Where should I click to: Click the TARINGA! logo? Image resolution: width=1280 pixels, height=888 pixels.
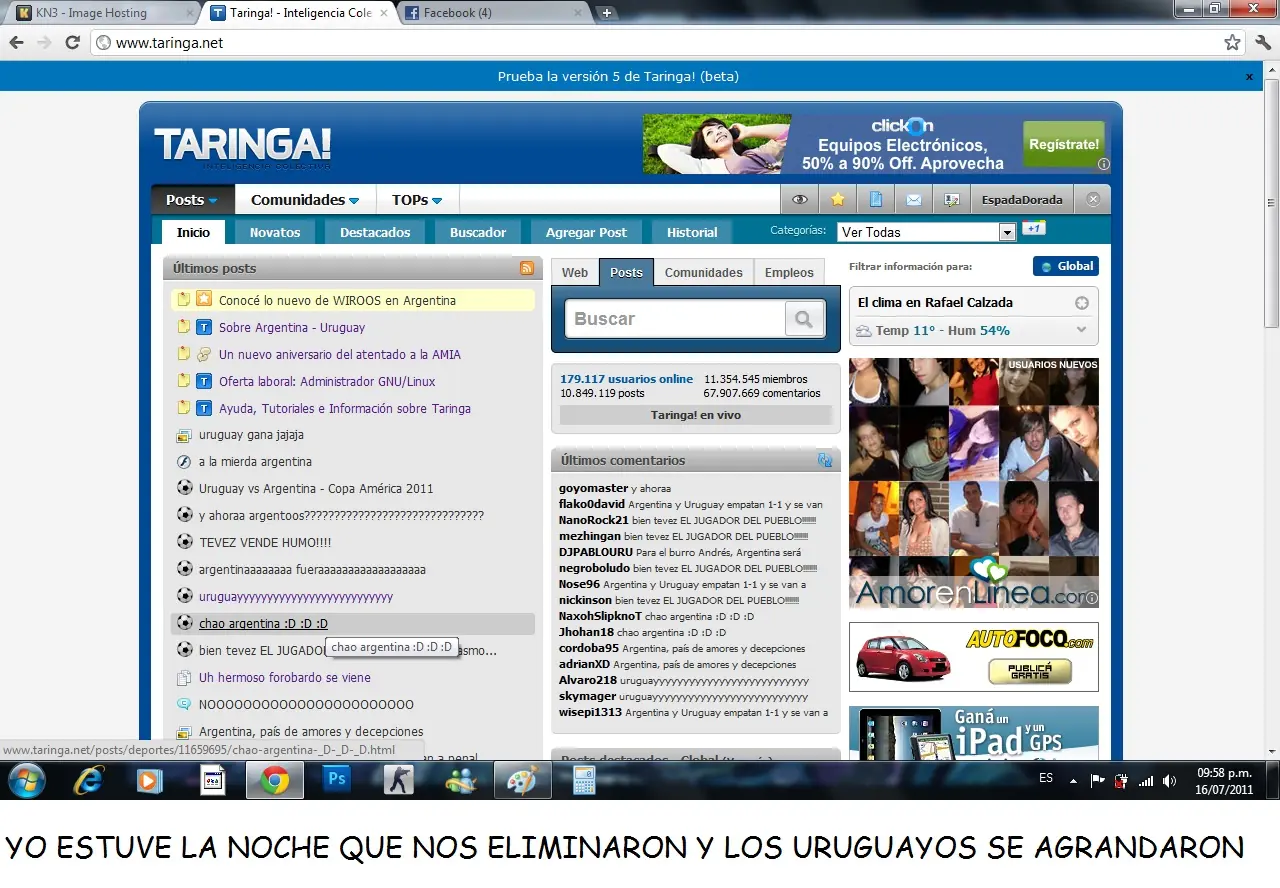pyautogui.click(x=242, y=146)
